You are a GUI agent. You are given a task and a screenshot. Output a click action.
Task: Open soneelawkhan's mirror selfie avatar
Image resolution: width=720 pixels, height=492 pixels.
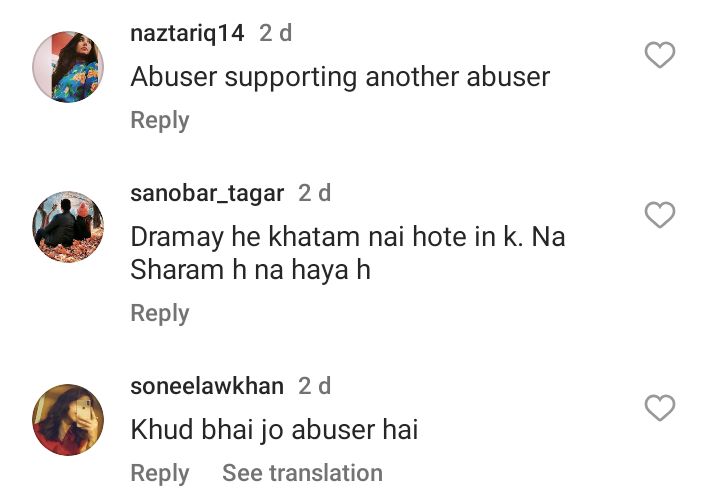coord(68,419)
